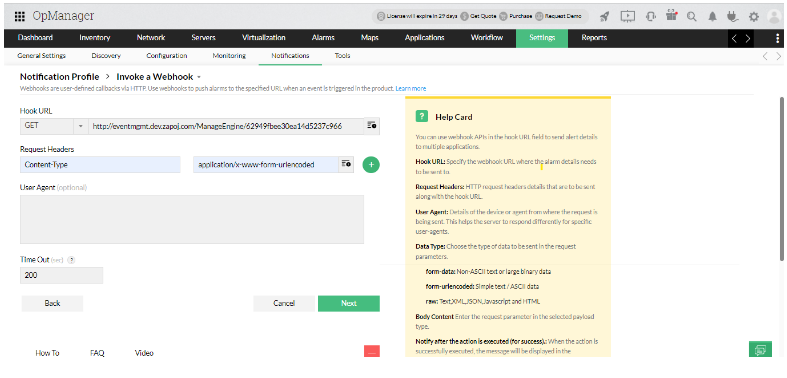The height and width of the screenshot is (378, 787).
Task: Click the User Agent text area
Action: click(192, 219)
